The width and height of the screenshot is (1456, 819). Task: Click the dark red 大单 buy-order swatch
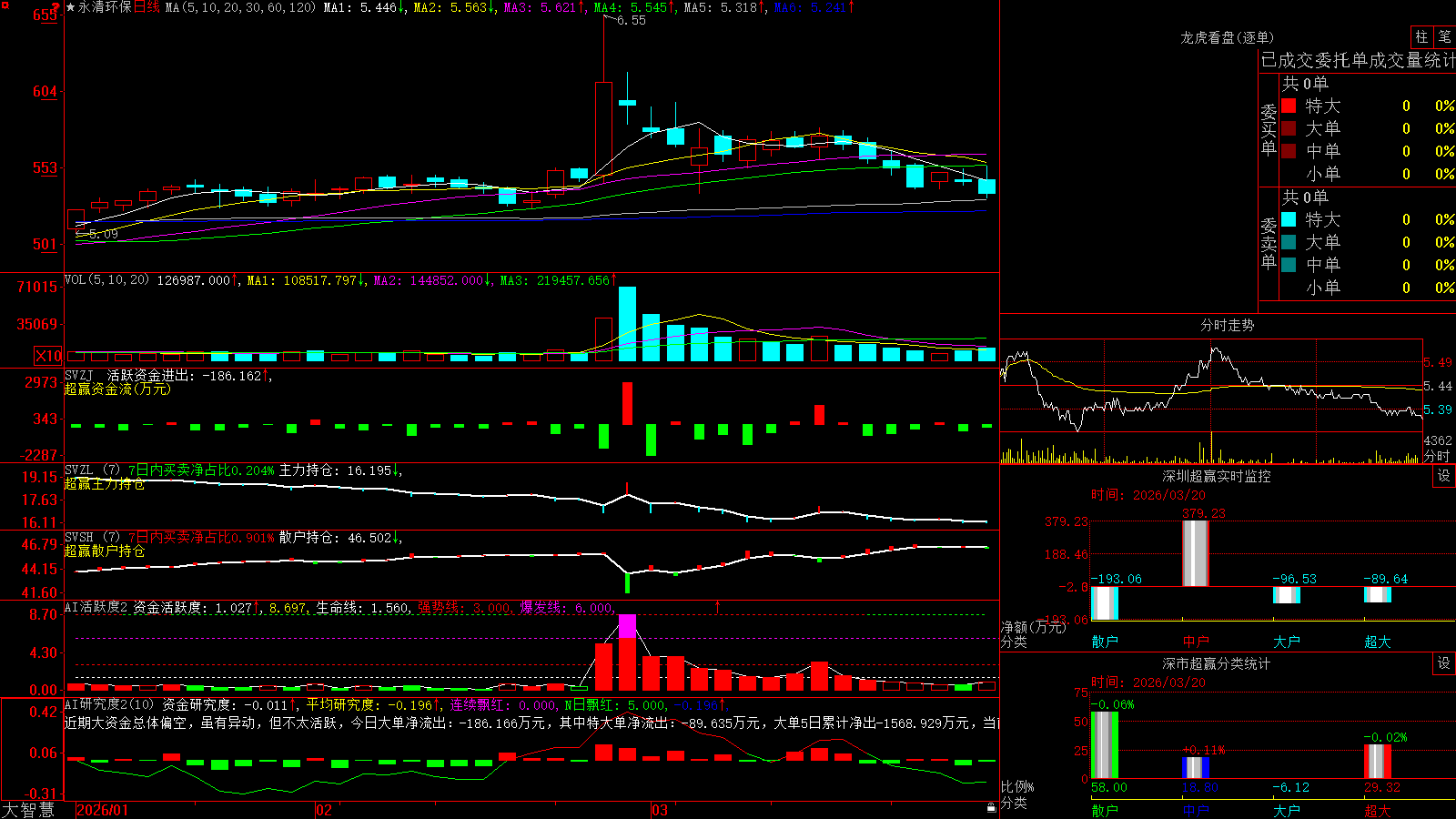click(1289, 128)
